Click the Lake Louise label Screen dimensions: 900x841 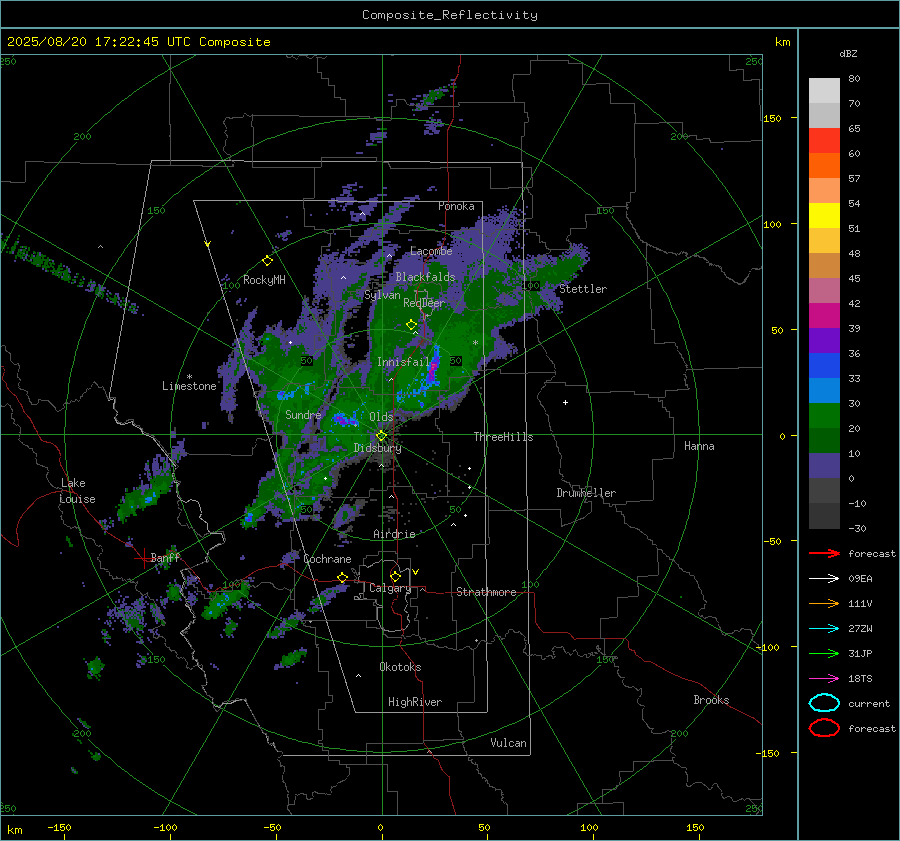(x=77, y=491)
